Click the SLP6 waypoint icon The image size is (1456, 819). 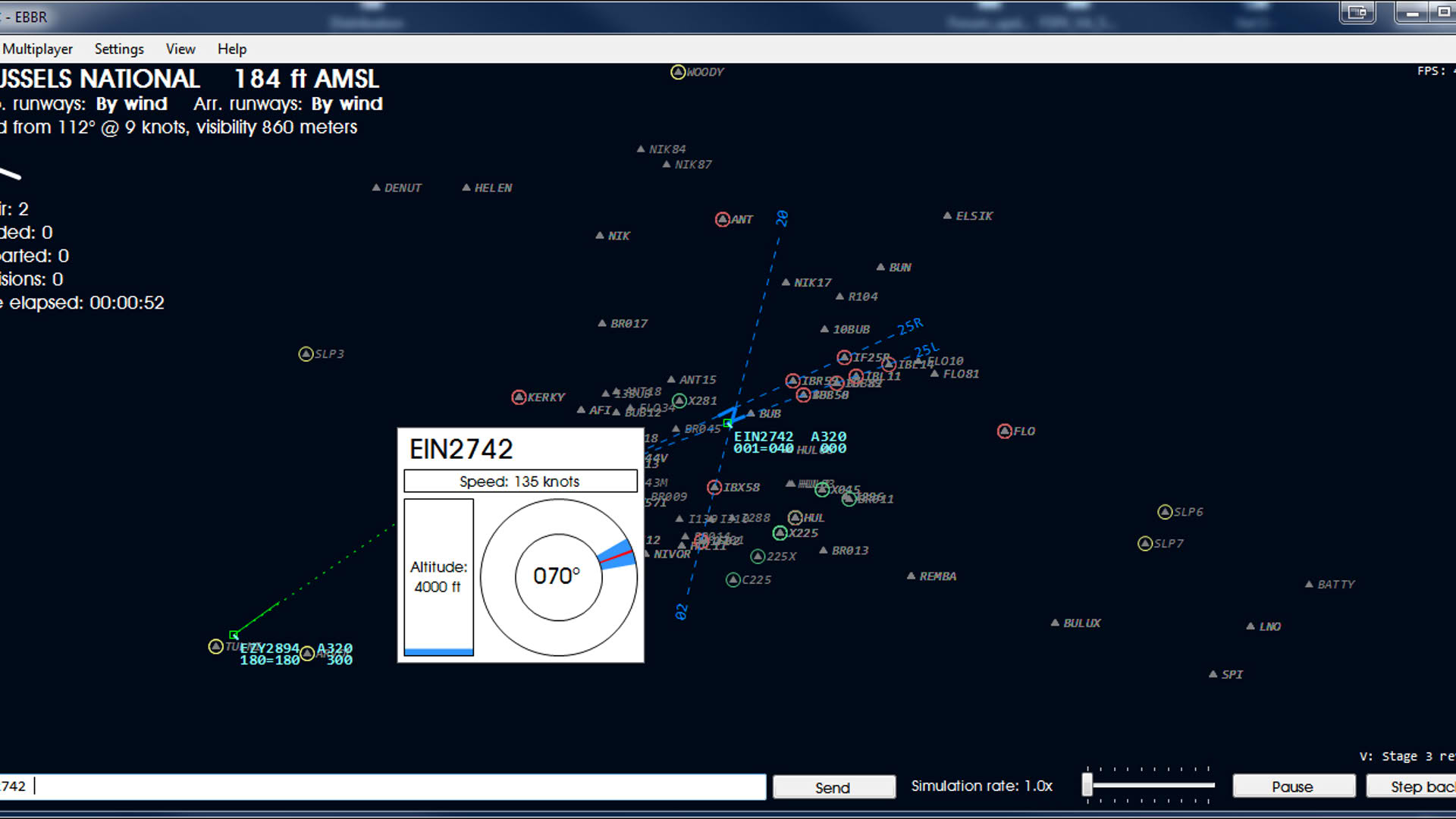tap(1166, 512)
